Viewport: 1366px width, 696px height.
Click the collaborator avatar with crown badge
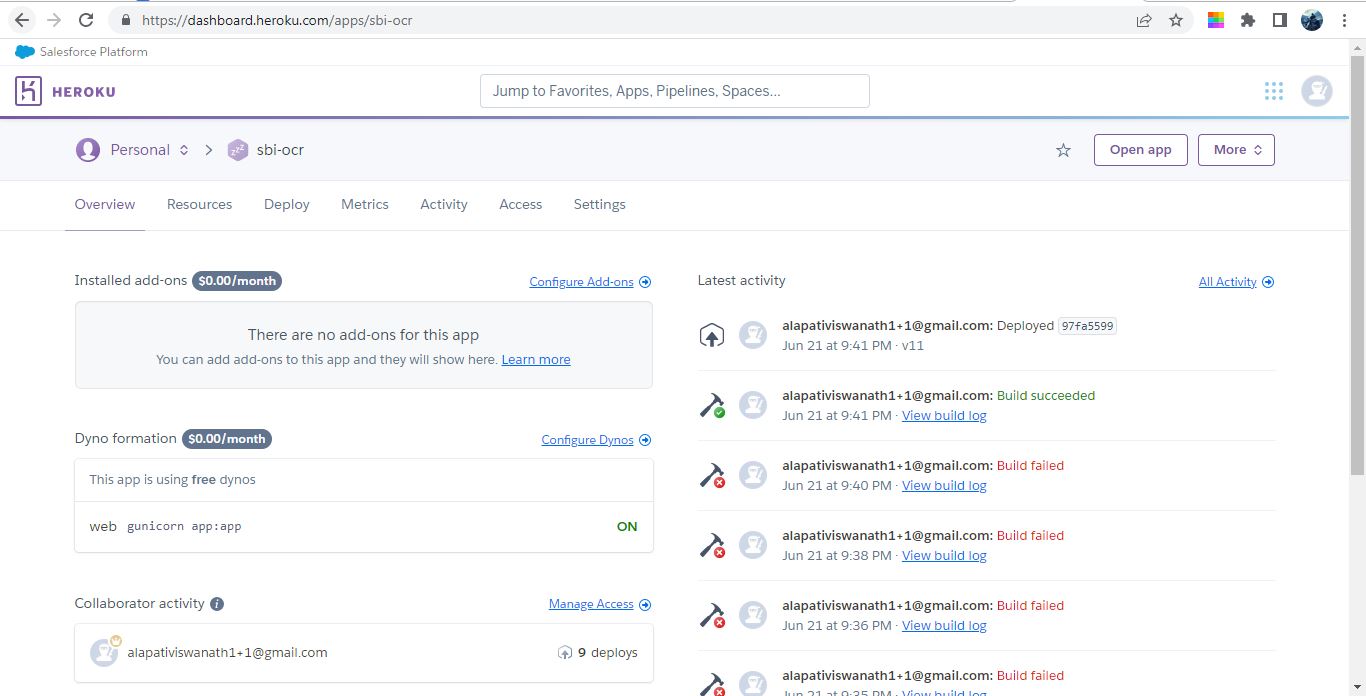(x=104, y=652)
